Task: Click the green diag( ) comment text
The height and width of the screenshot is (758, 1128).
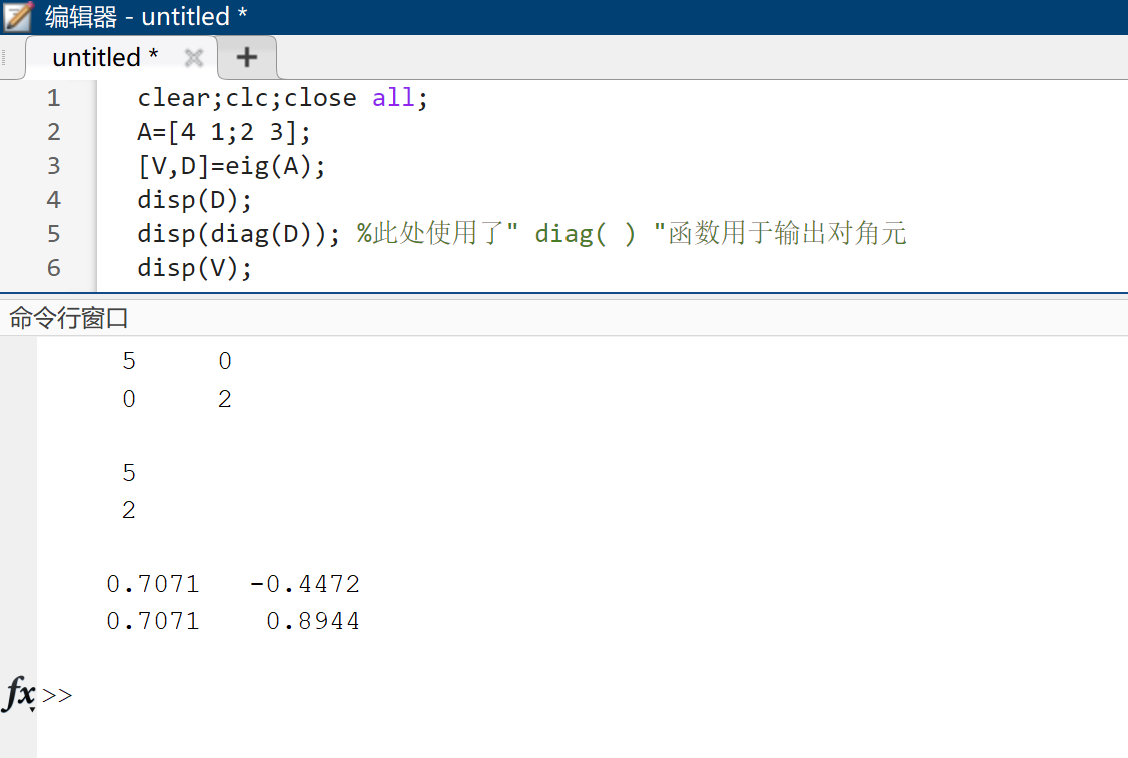Action: click(x=585, y=234)
